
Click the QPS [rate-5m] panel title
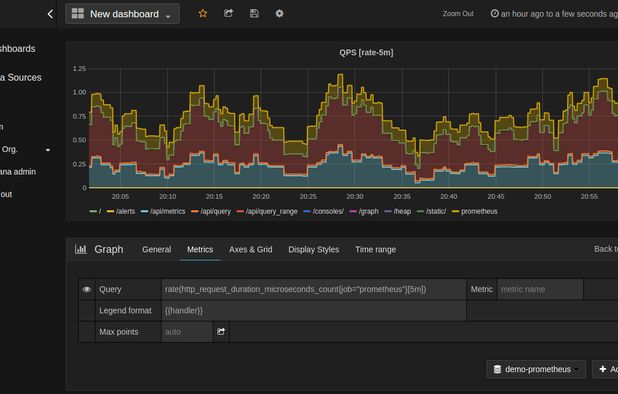click(x=366, y=52)
